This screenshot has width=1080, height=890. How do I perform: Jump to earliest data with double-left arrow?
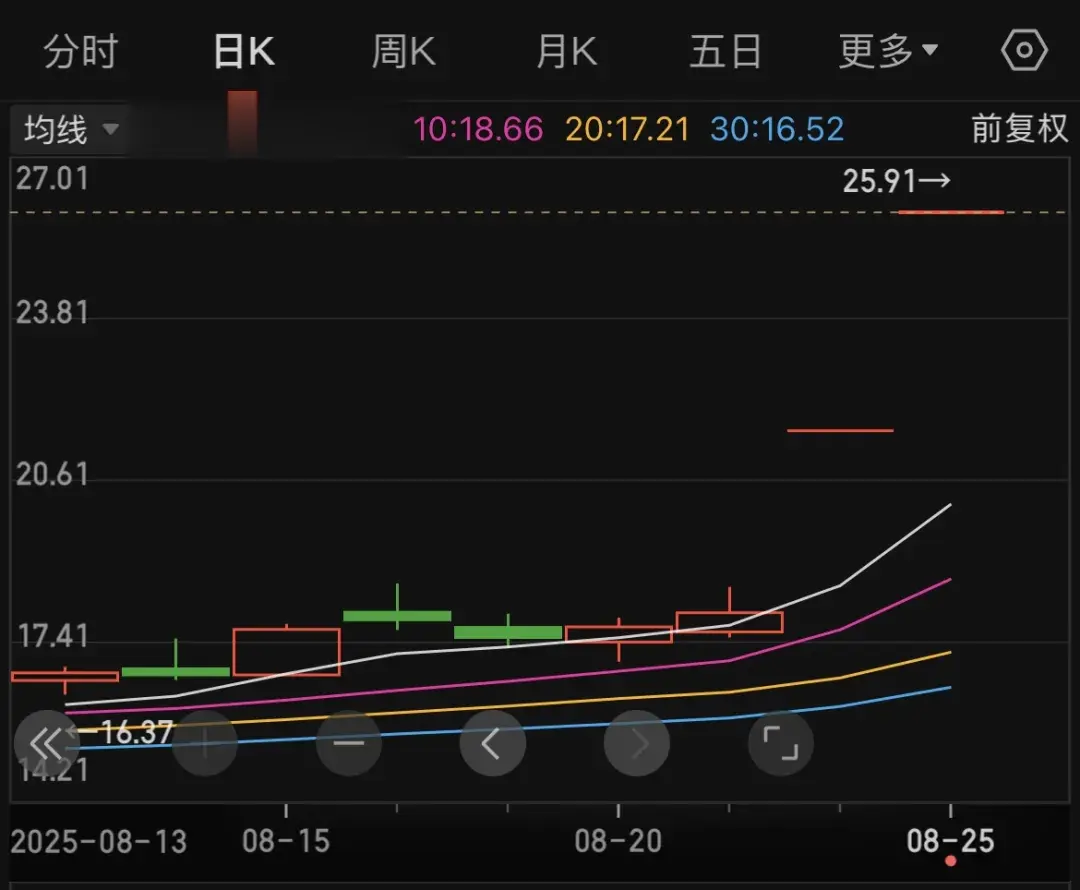pos(46,743)
